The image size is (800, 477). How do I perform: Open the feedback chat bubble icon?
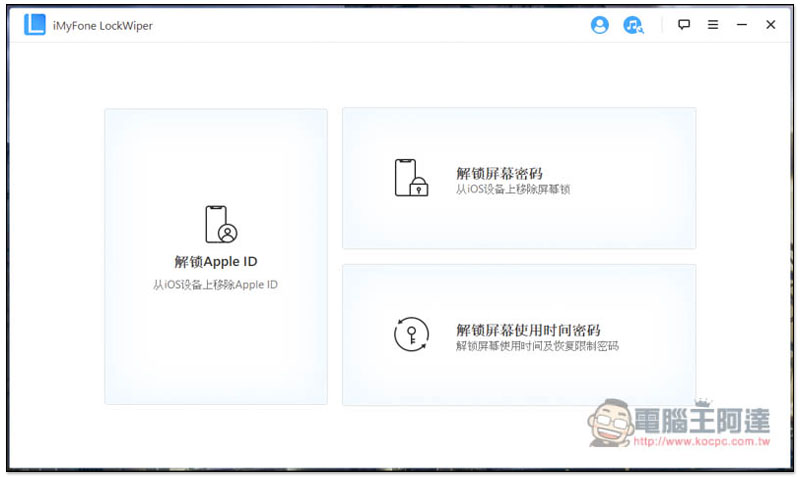coord(684,24)
